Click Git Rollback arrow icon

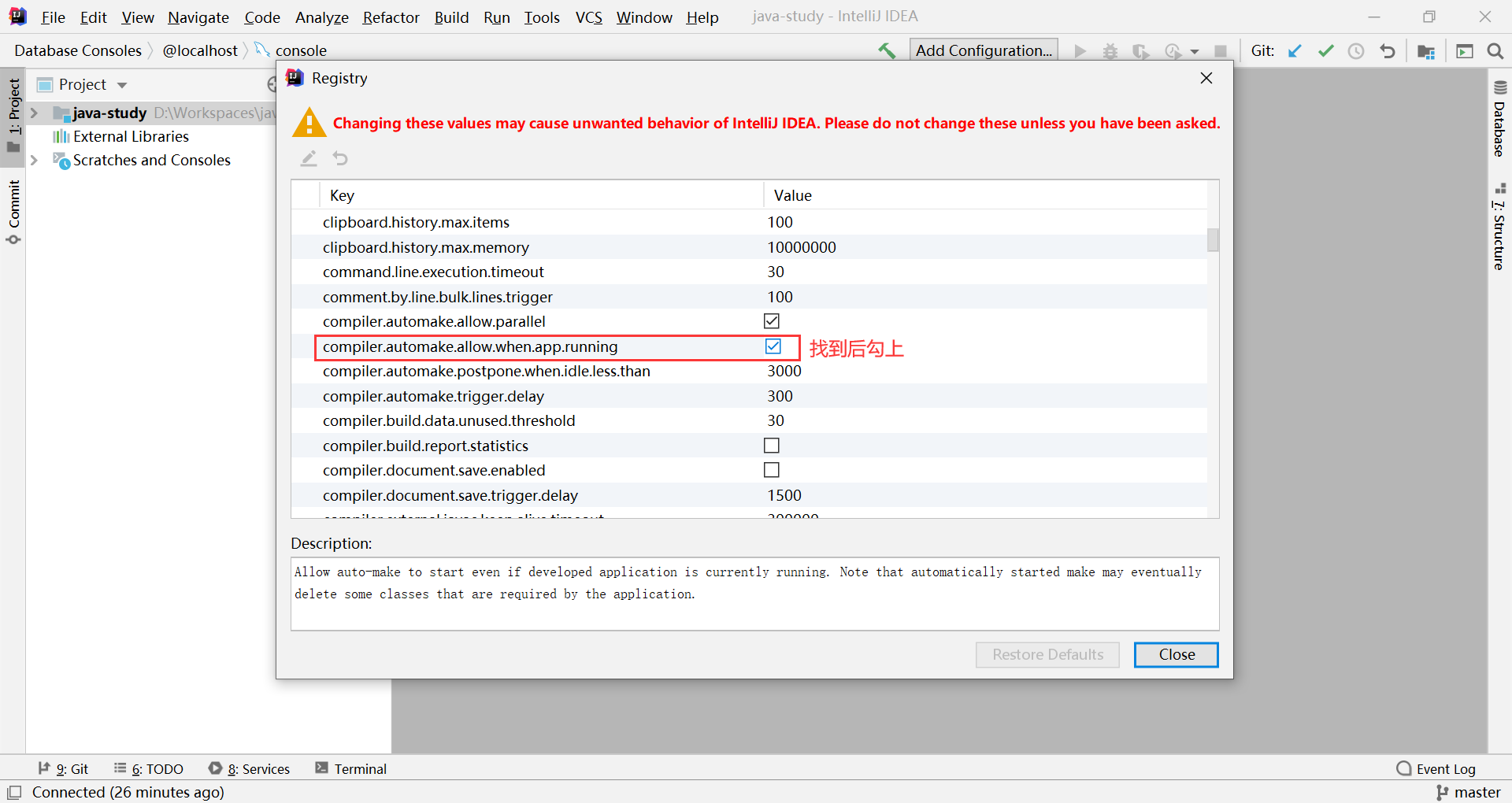1388,51
